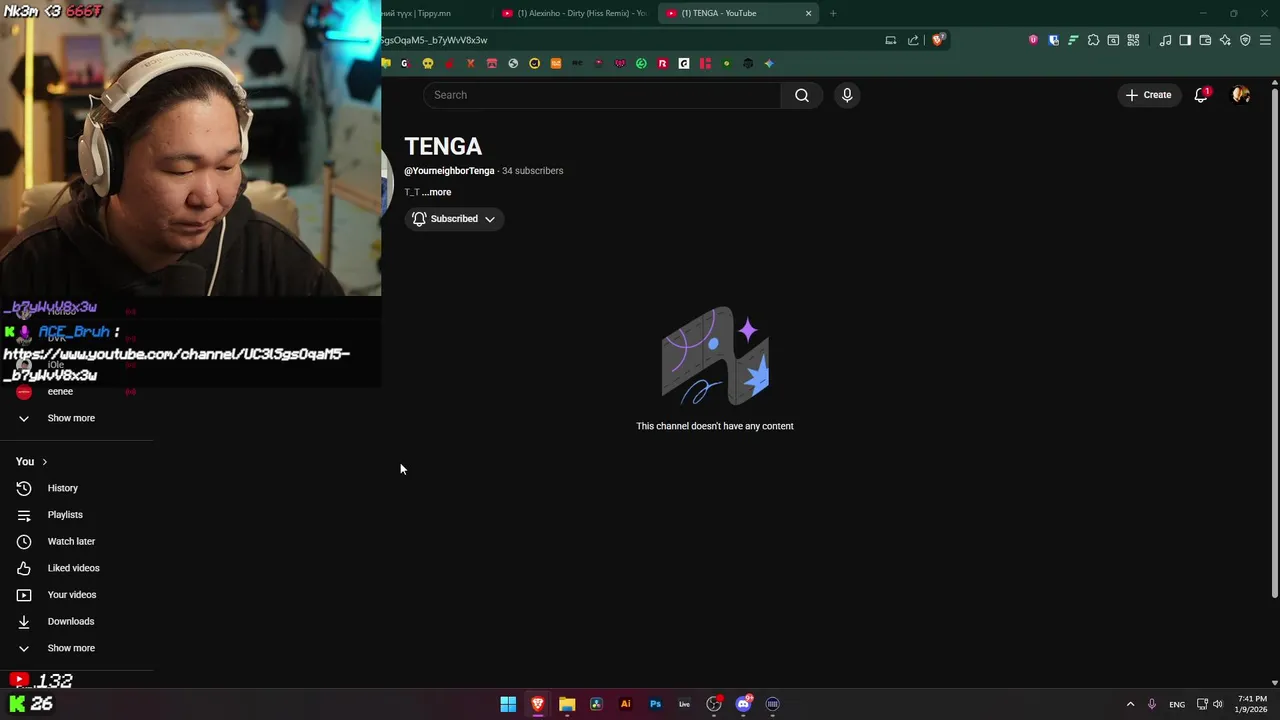Image resolution: width=1280 pixels, height=720 pixels.
Task: Open YouTube notifications bell
Action: tap(1201, 95)
